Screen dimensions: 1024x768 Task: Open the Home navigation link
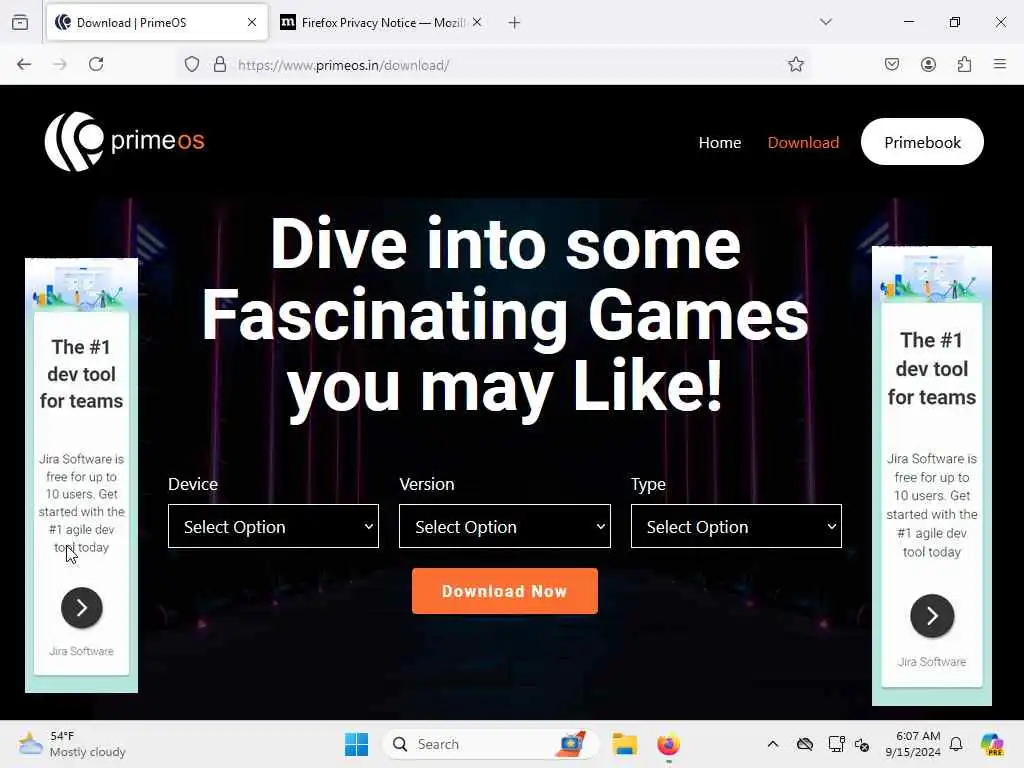coord(720,142)
